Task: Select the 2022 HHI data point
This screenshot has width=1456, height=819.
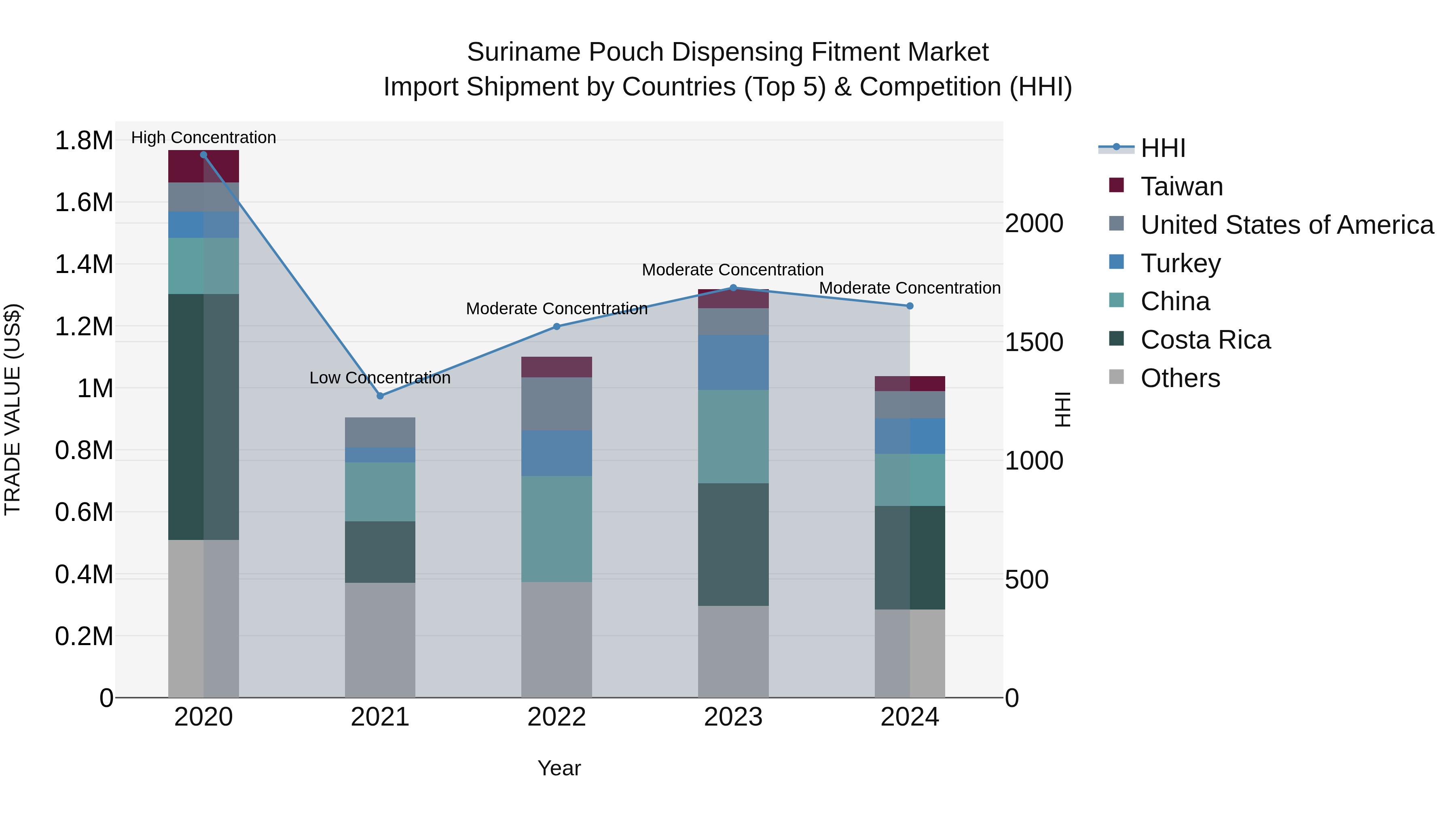Action: pyautogui.click(x=557, y=327)
